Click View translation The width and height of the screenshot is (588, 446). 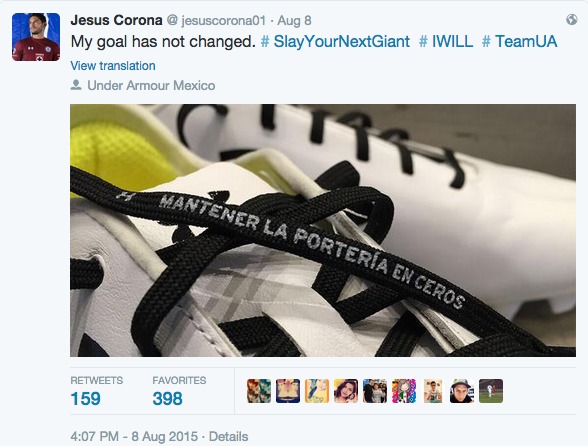click(113, 66)
